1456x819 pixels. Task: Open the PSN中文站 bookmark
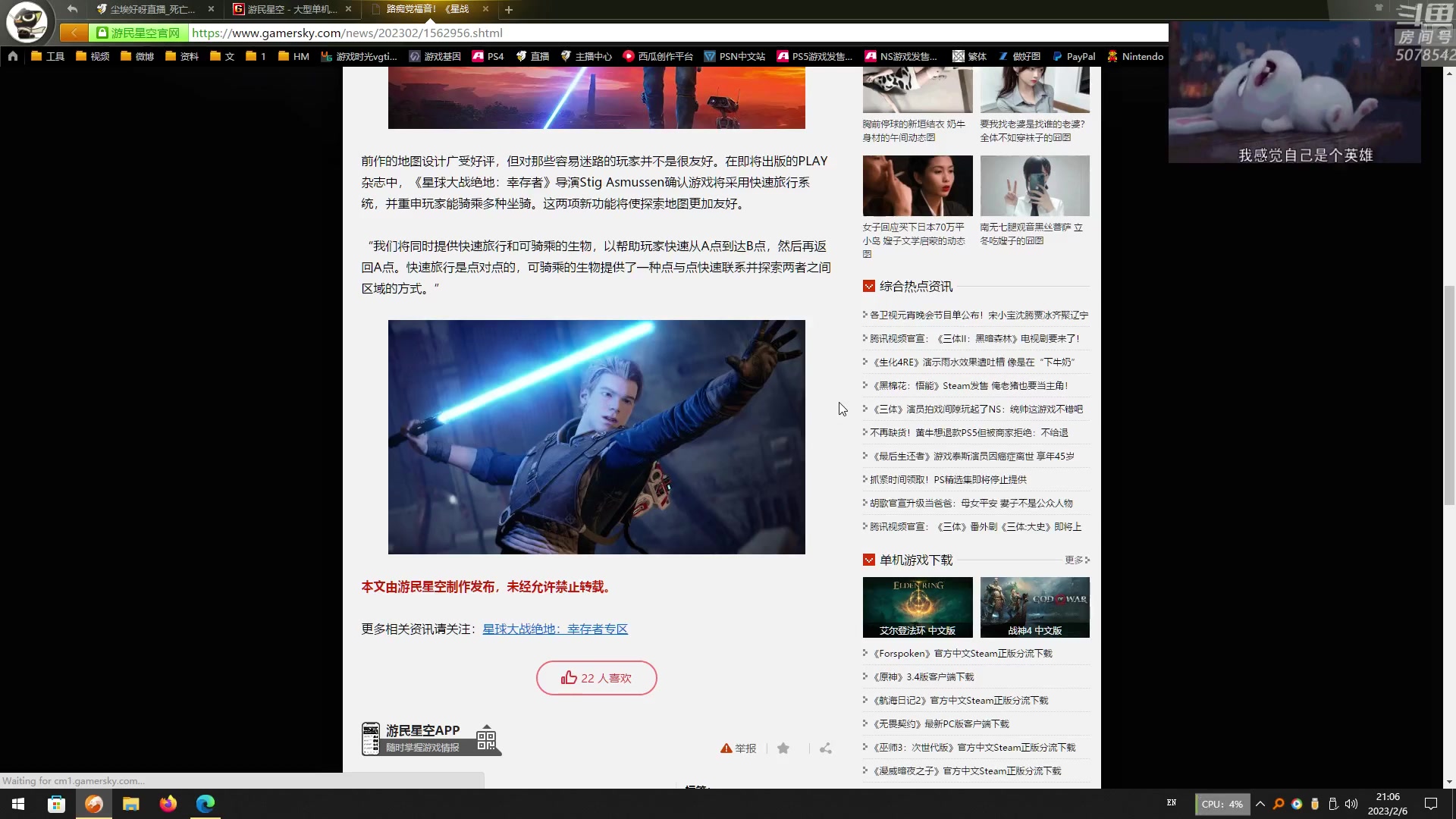(735, 56)
